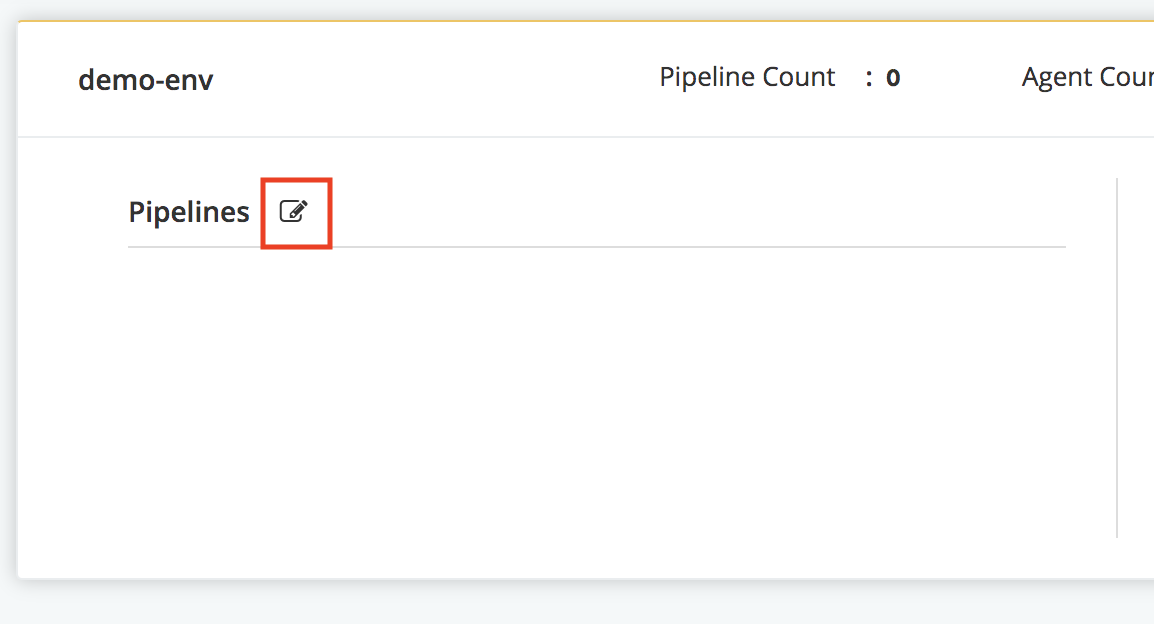
Task: Click blank header space between demo-env and Pipeline Count
Action: click(x=436, y=79)
